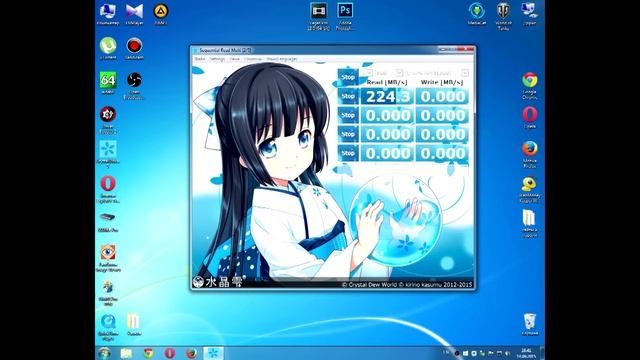The image size is (640, 360).
Task: Select the AIDA64 desktop icon
Action: tap(108, 83)
